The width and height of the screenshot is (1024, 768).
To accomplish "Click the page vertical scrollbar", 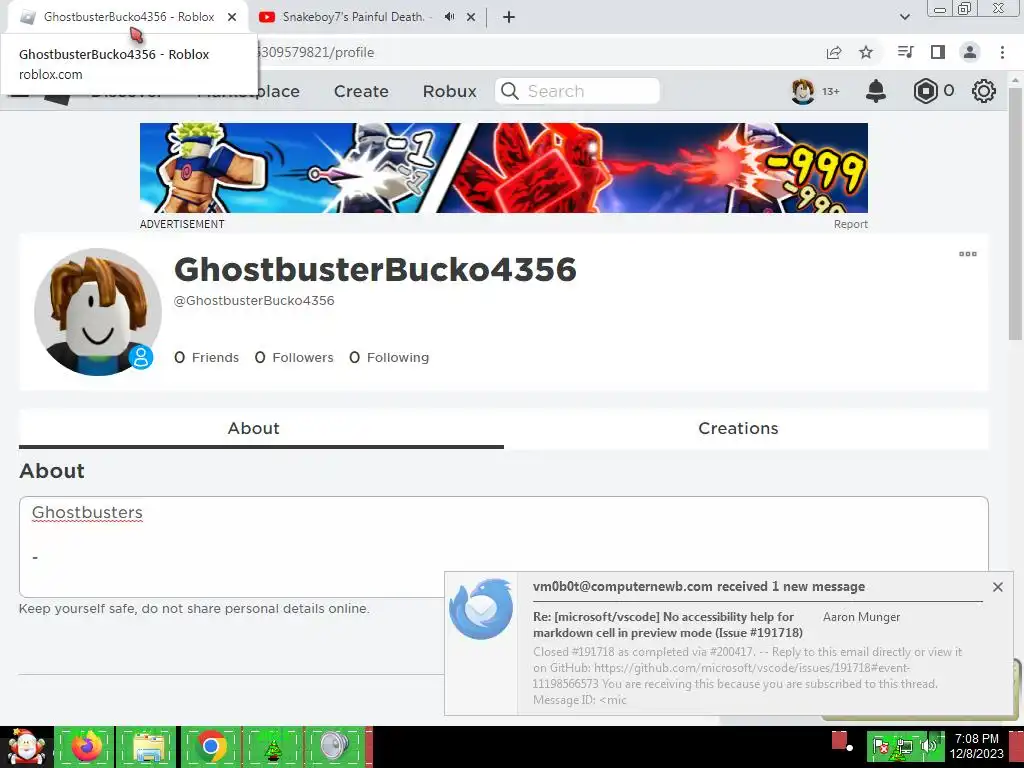I will pos(1016,216).
